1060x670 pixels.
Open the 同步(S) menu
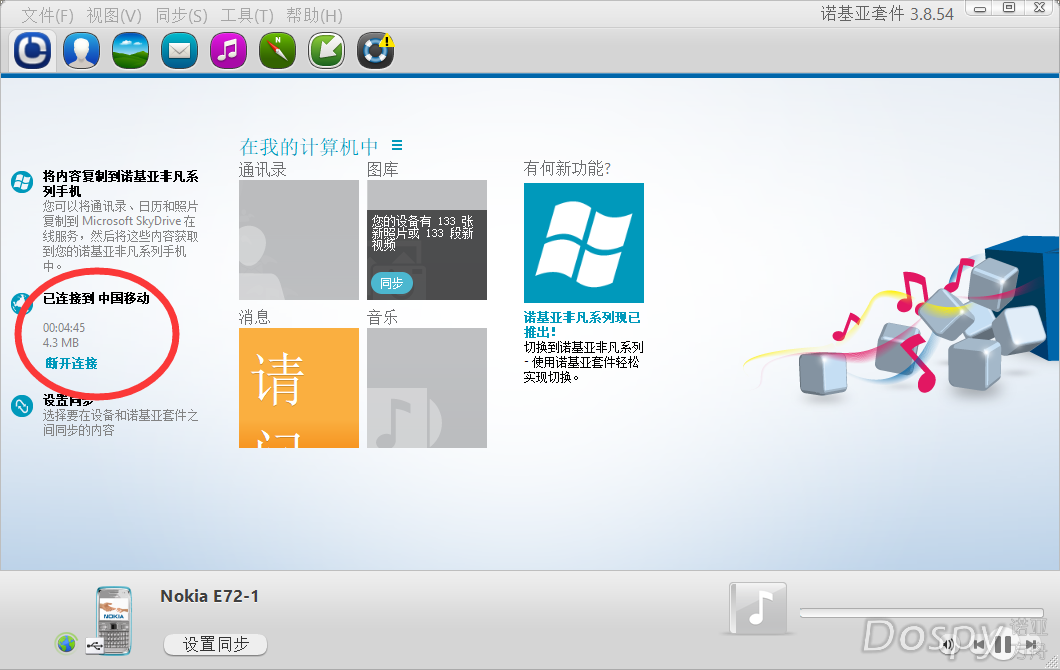coord(181,15)
